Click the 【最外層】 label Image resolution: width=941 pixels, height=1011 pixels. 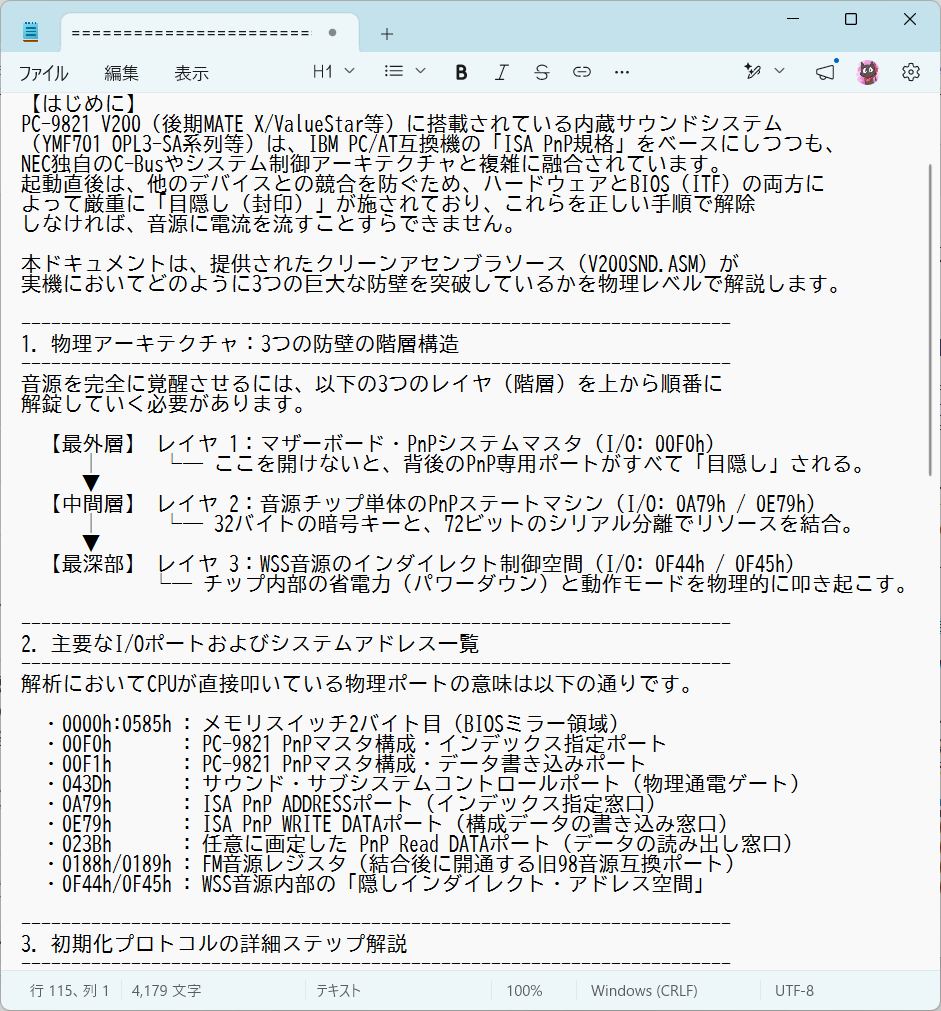click(94, 444)
